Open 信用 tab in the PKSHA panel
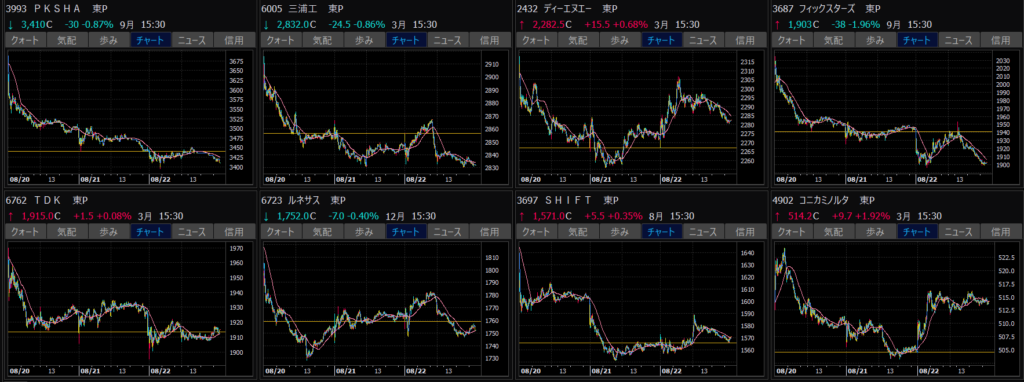The height and width of the screenshot is (382, 1024). 234,40
